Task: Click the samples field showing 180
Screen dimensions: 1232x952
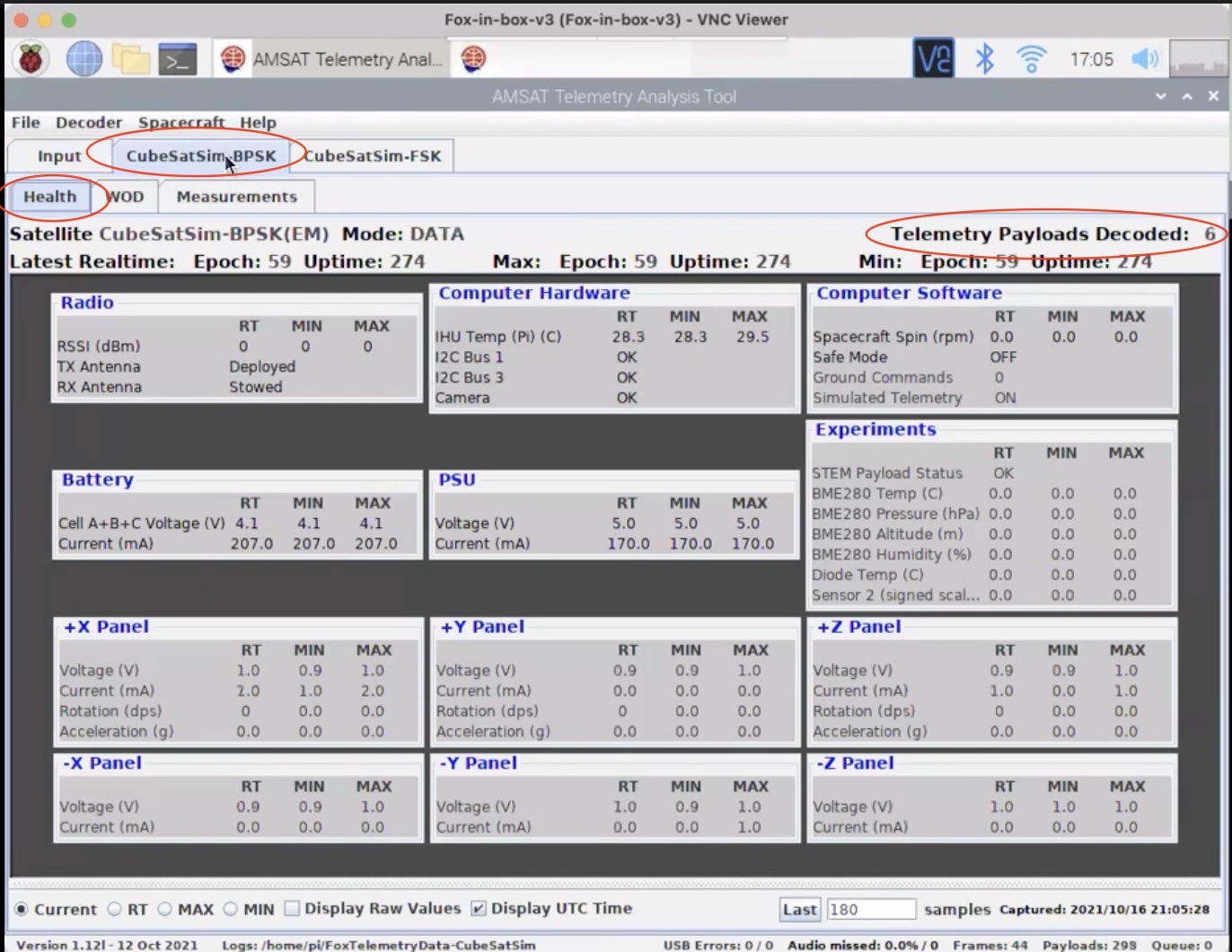Action: tap(871, 910)
